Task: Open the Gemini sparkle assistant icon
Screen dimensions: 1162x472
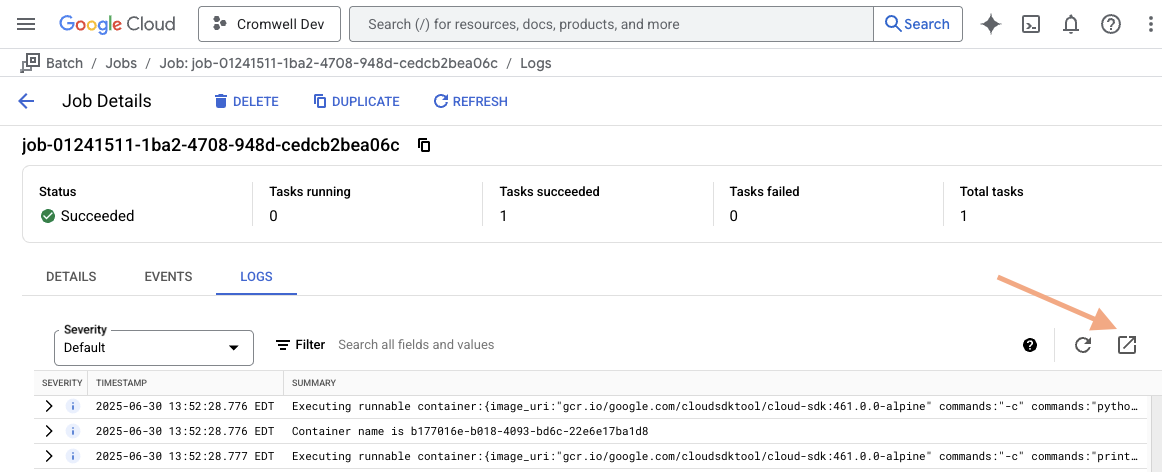Action: (991, 24)
